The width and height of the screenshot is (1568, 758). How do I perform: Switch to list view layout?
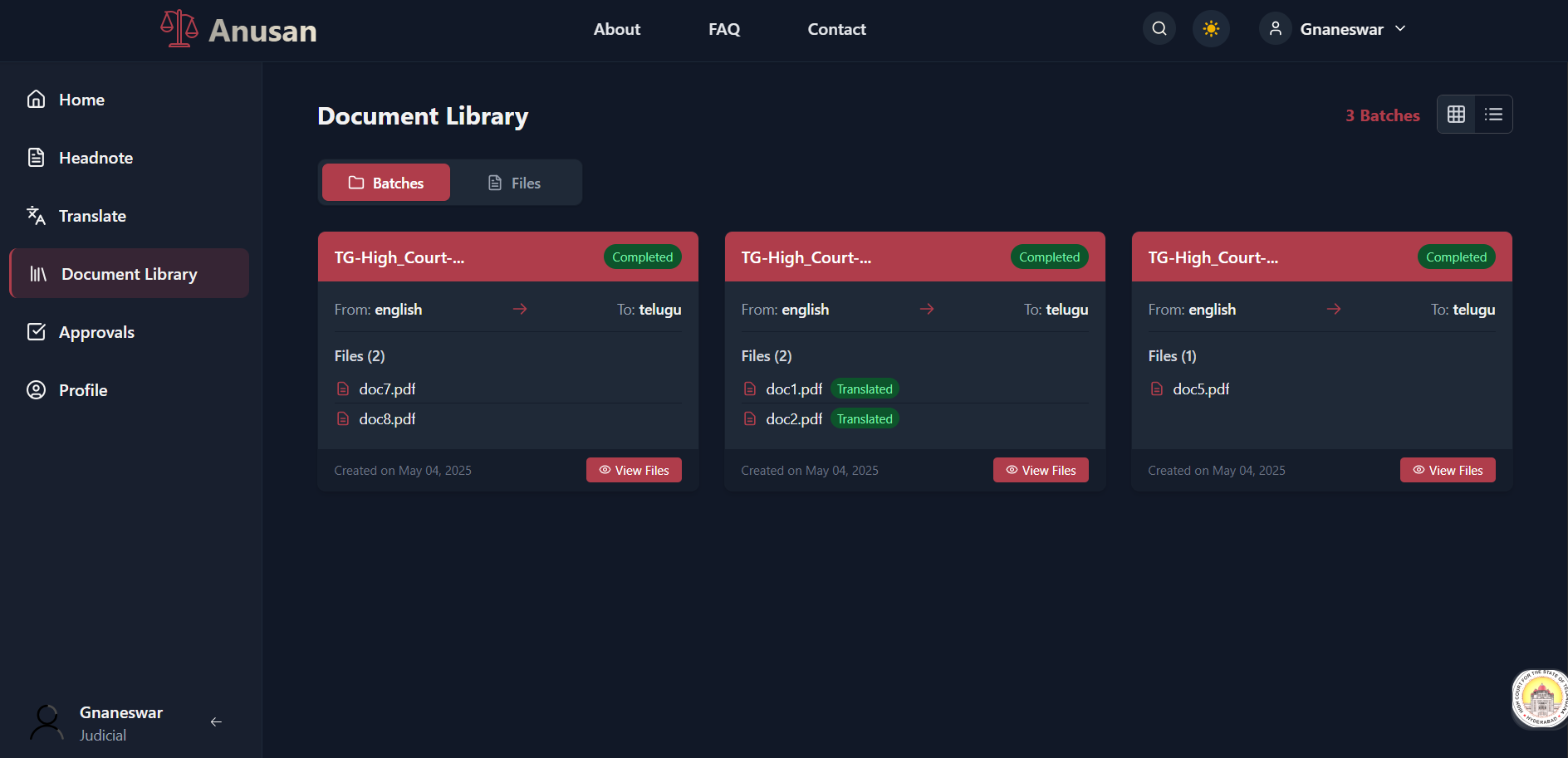(x=1493, y=114)
